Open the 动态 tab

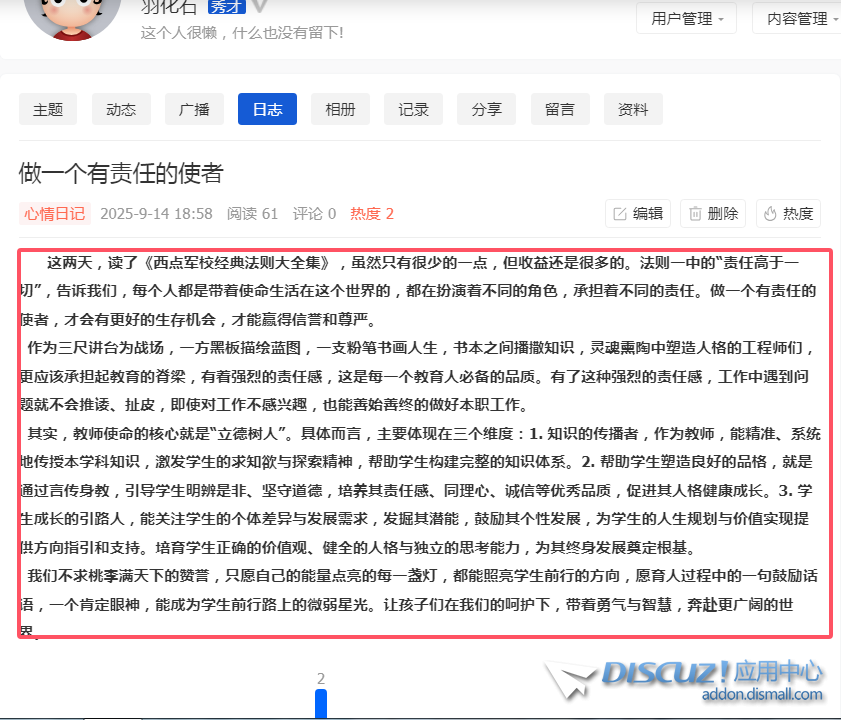click(x=121, y=109)
